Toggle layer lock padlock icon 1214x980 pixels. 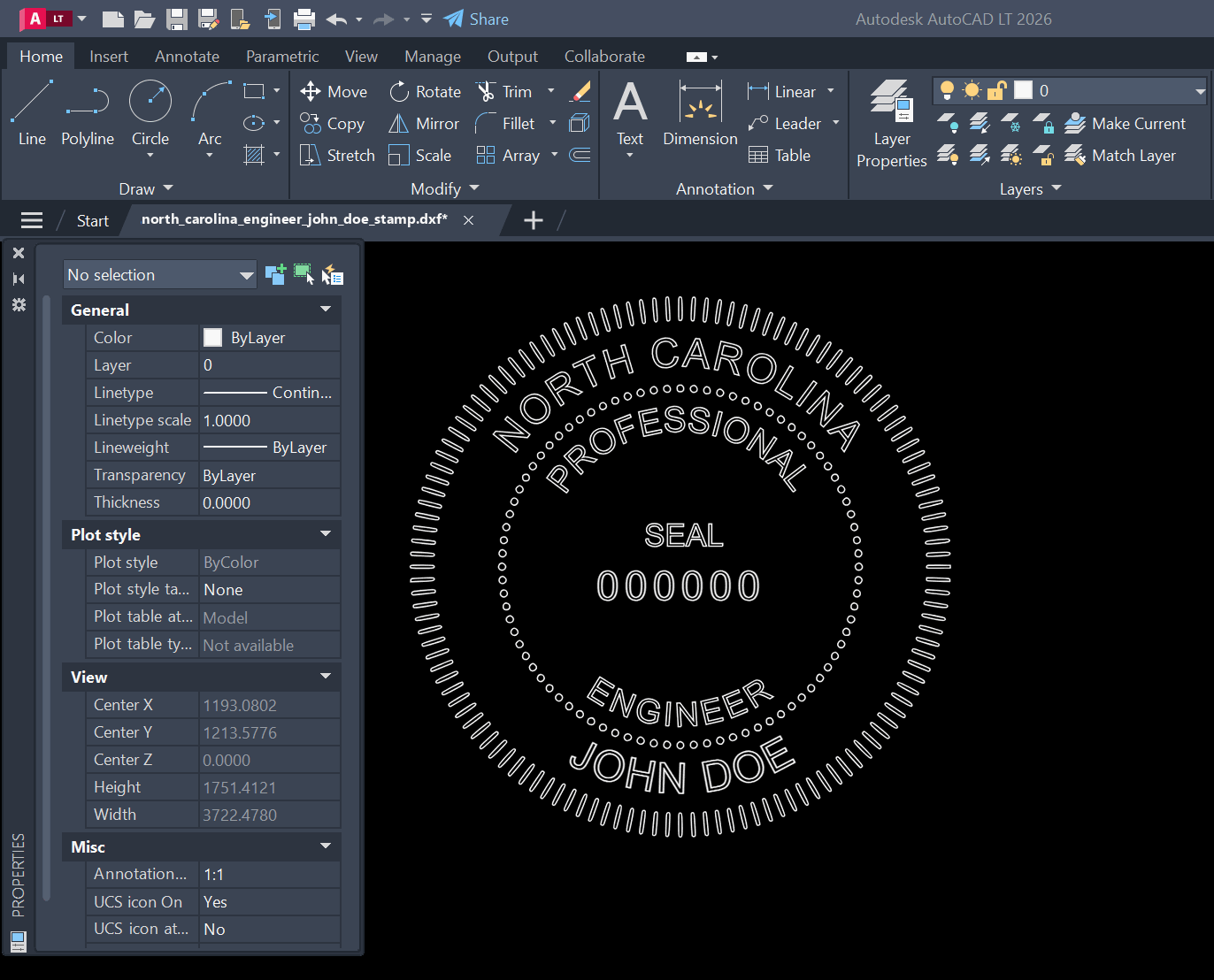[996, 90]
